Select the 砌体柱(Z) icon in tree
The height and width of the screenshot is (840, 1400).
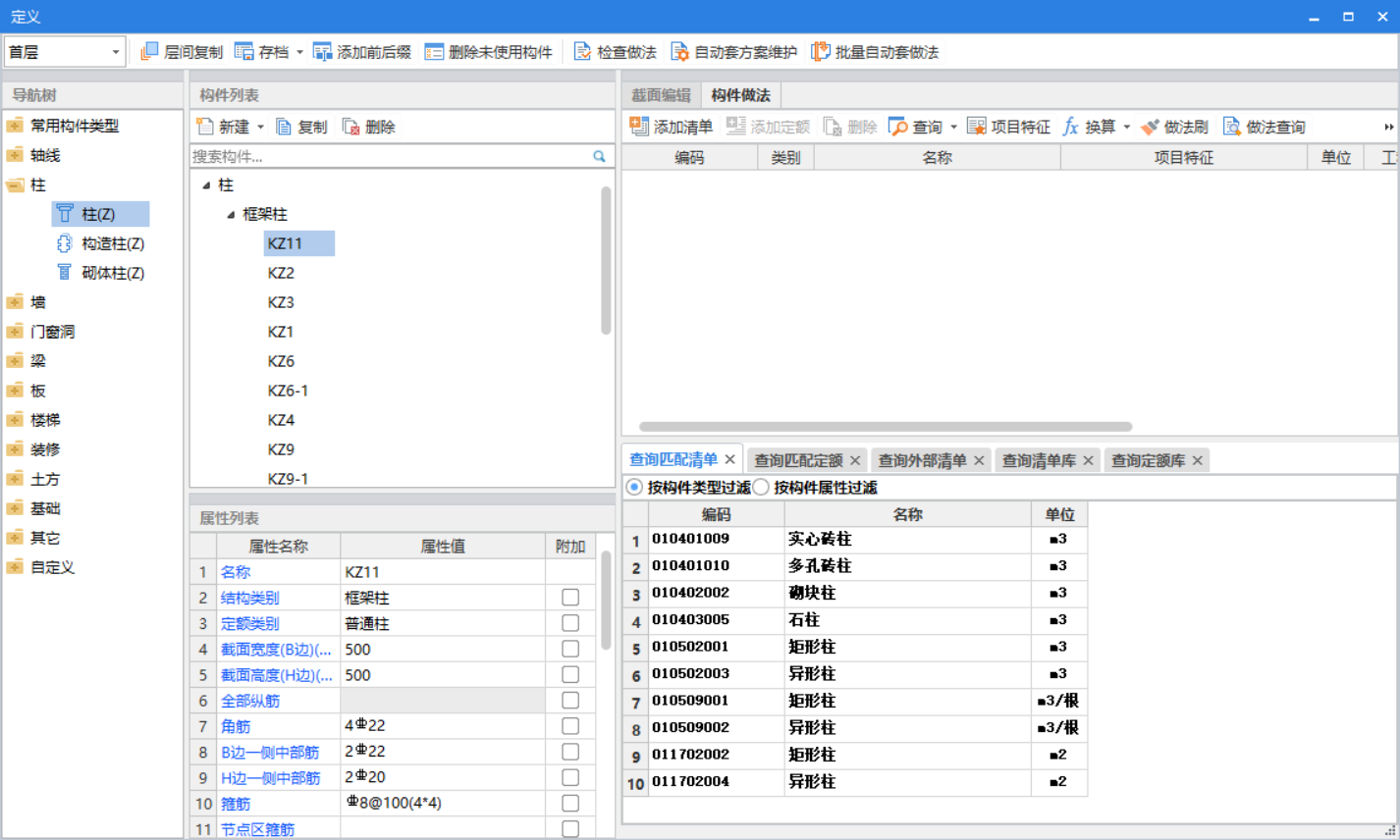65,272
